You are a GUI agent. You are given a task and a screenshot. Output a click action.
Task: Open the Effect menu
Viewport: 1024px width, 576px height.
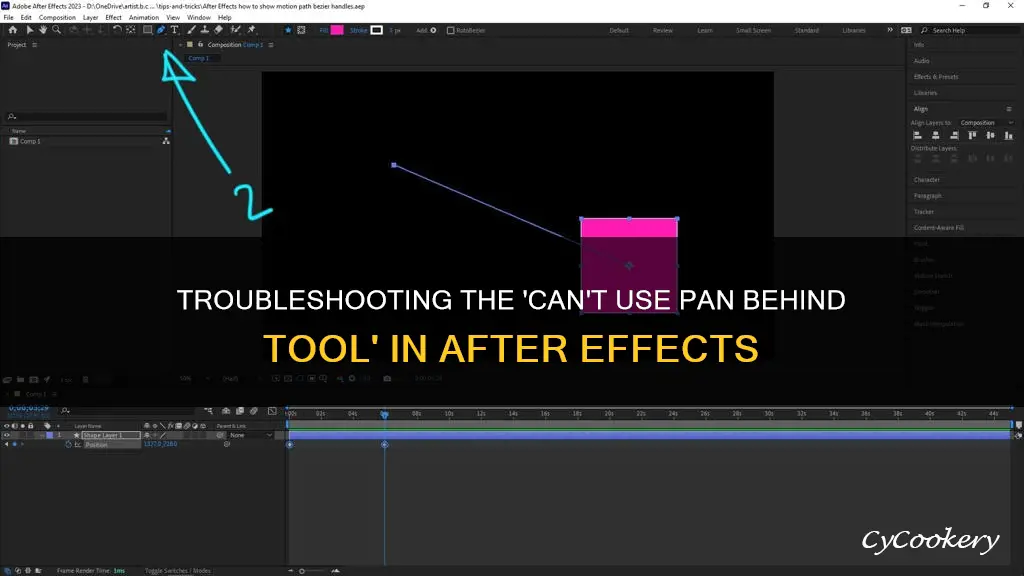(x=114, y=18)
